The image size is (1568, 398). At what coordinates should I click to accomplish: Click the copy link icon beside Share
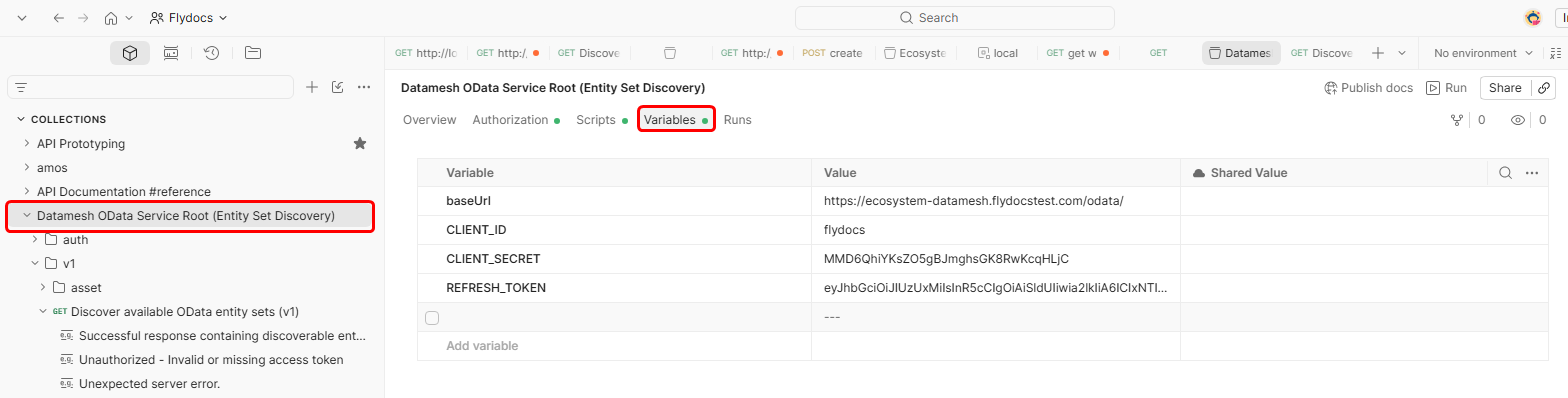[1544, 88]
